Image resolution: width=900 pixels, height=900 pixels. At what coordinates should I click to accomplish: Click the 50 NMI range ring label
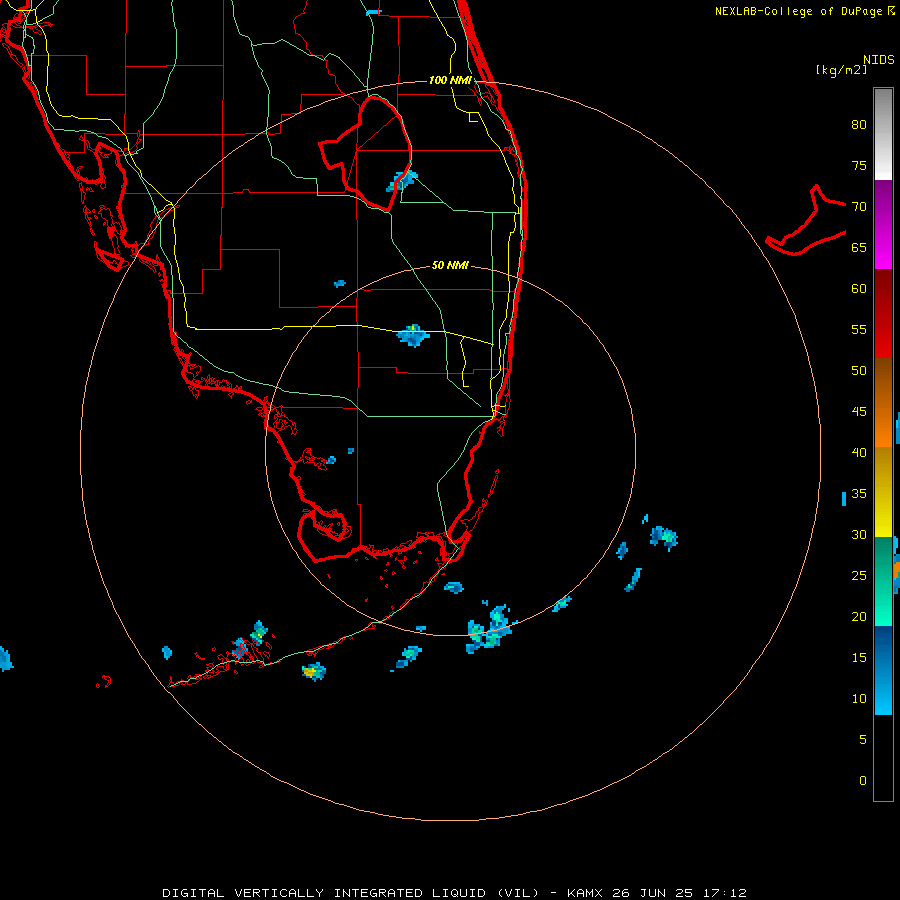click(450, 265)
